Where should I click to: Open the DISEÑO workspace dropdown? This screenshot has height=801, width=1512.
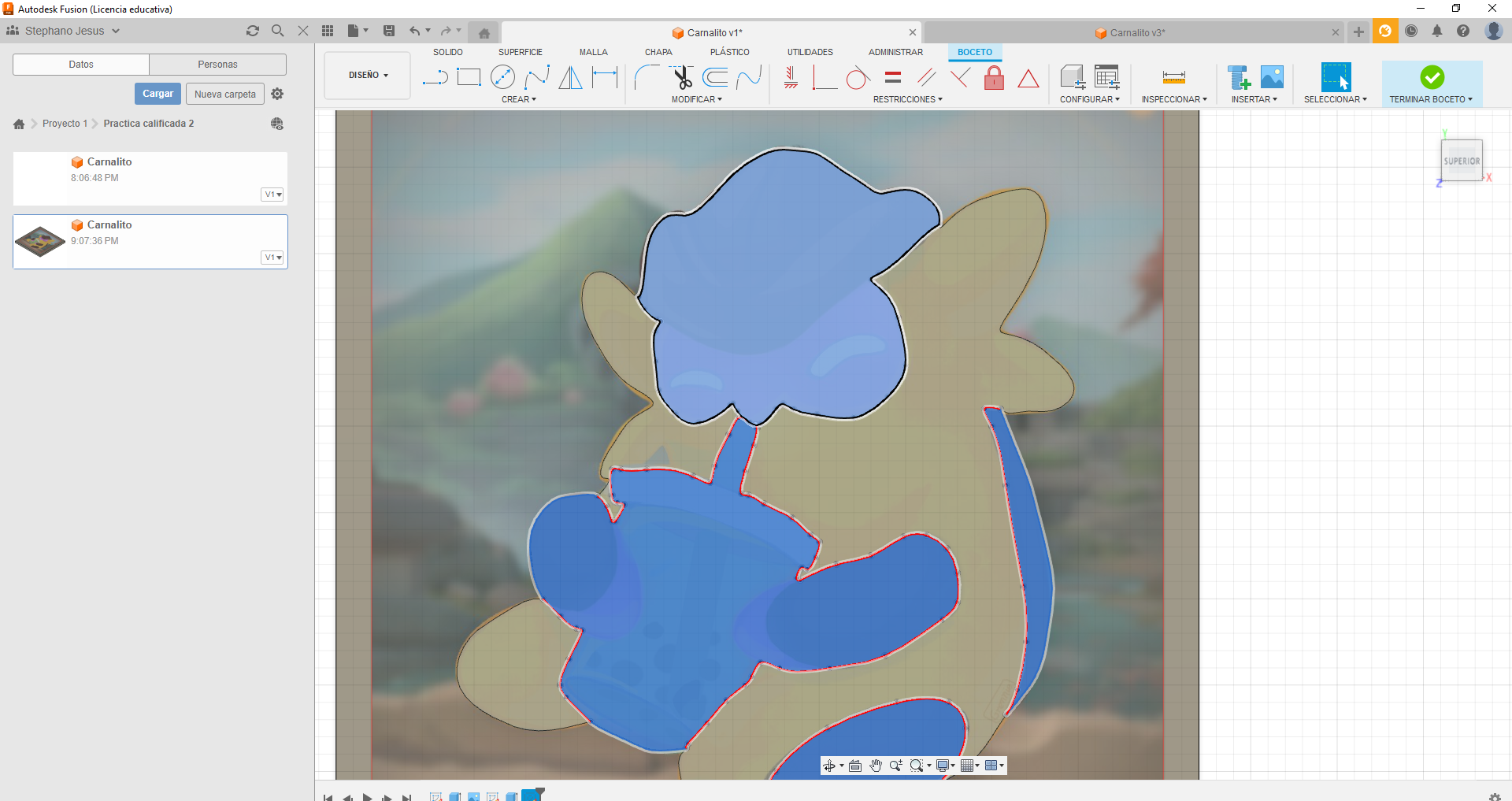(368, 76)
